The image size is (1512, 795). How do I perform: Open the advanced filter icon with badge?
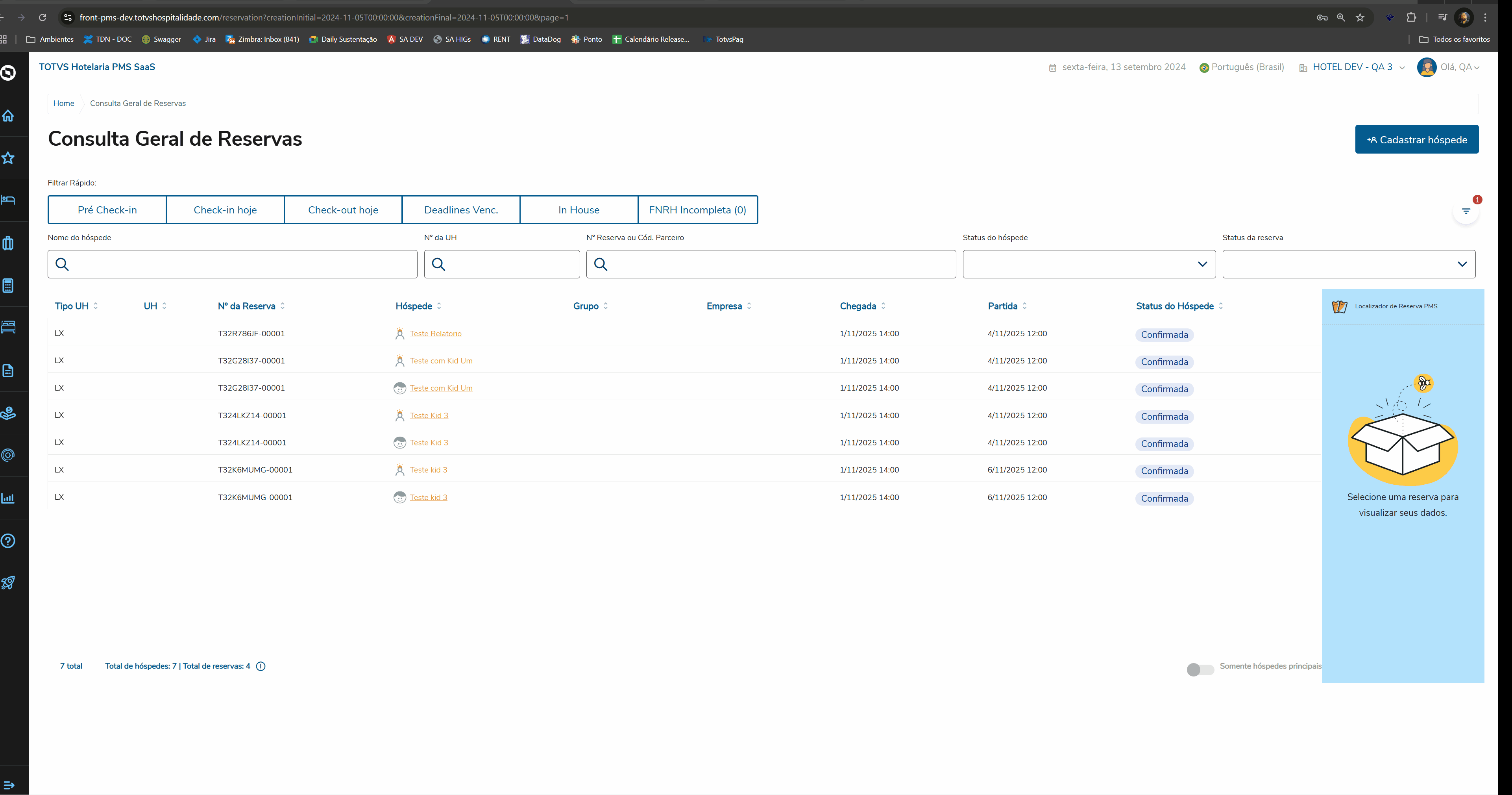[x=1466, y=211]
